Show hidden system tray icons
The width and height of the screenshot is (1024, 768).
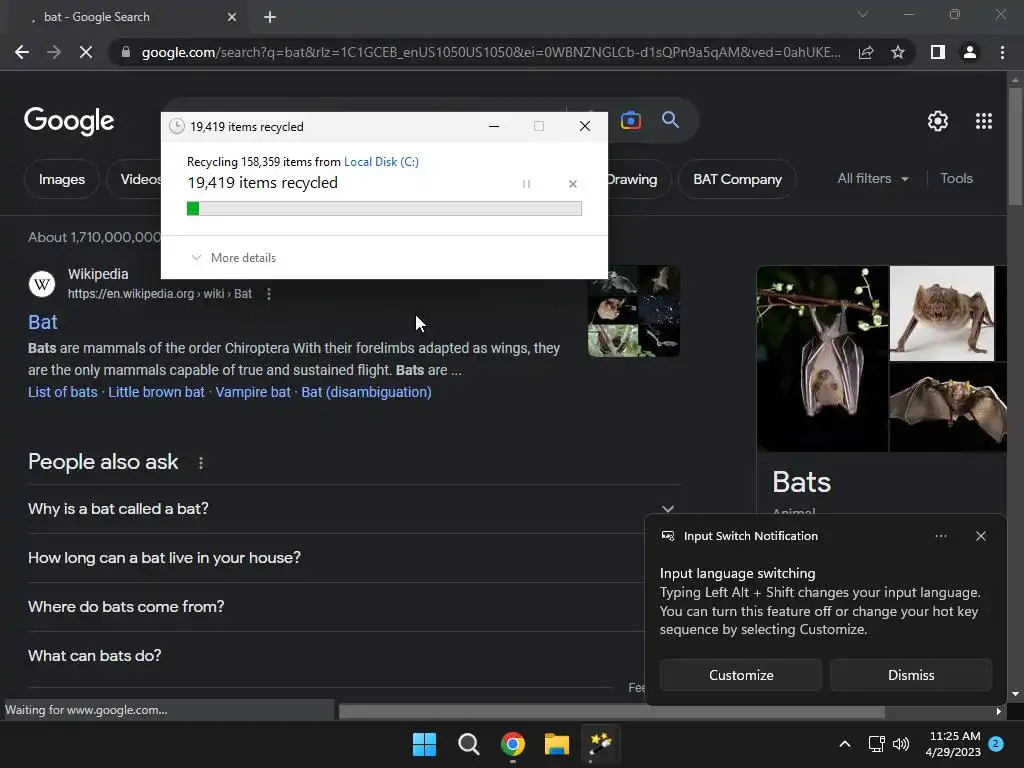click(844, 744)
